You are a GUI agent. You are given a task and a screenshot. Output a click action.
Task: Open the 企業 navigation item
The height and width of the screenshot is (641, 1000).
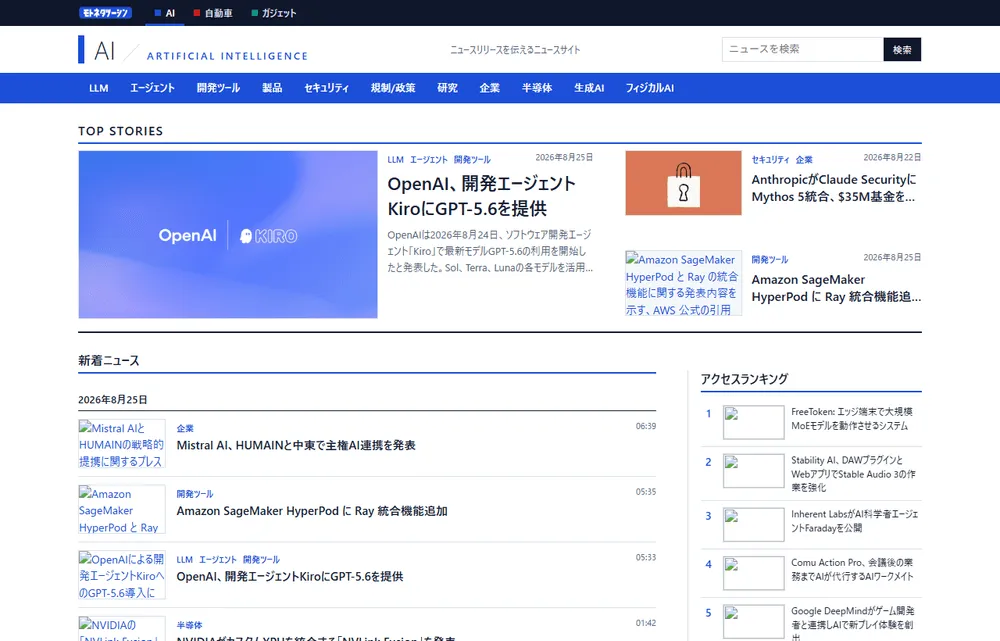point(489,88)
